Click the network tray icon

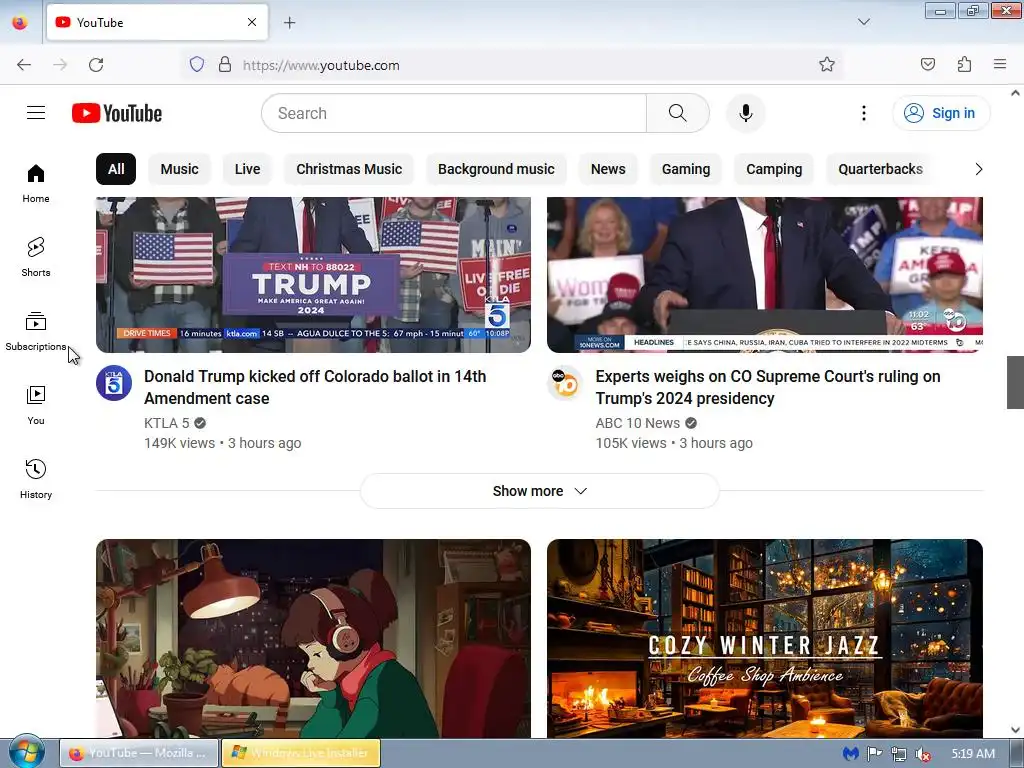coord(899,754)
